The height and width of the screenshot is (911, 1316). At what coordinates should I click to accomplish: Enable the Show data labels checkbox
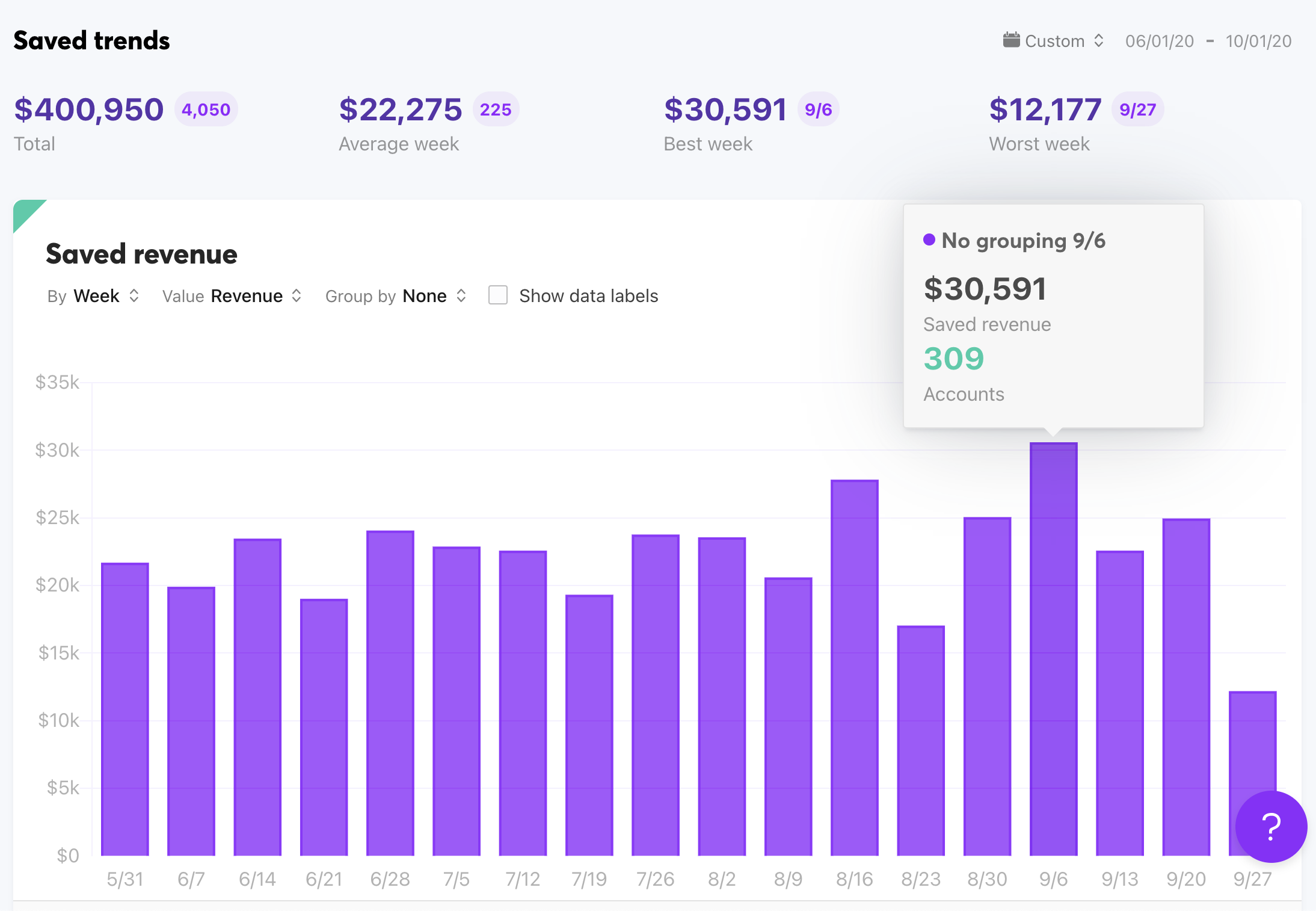[498, 295]
